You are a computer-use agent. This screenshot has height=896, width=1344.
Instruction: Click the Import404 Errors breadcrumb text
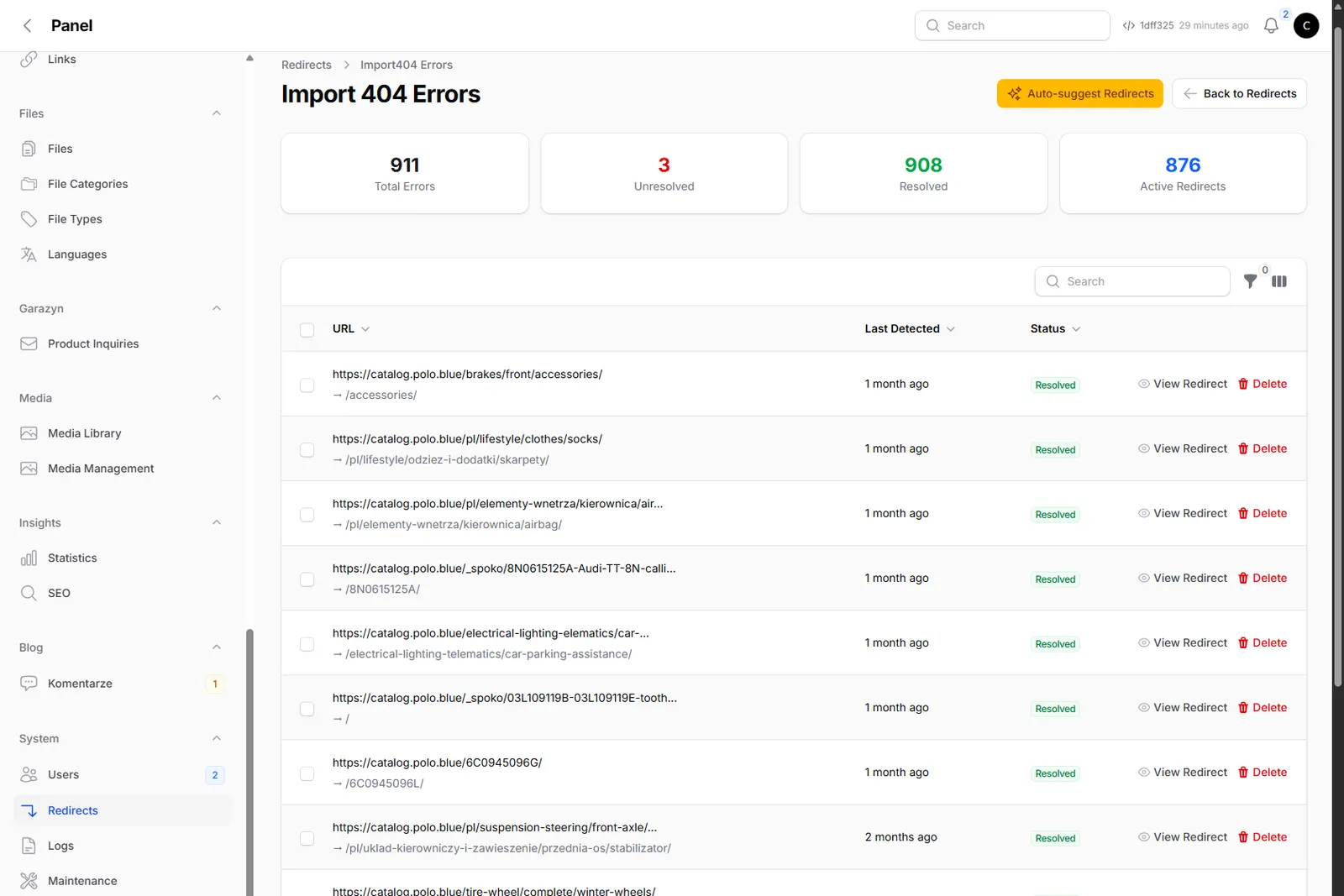tap(407, 65)
